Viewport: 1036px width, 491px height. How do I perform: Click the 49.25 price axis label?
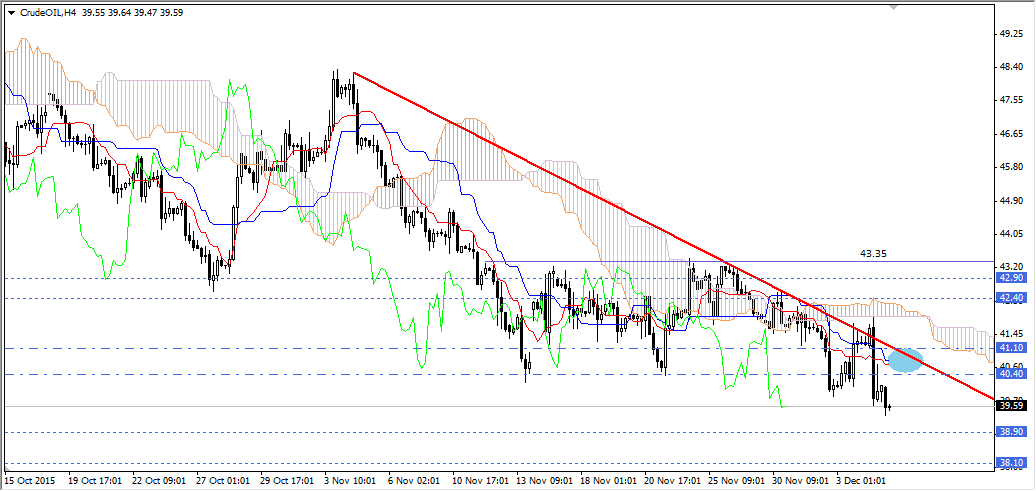(1012, 34)
